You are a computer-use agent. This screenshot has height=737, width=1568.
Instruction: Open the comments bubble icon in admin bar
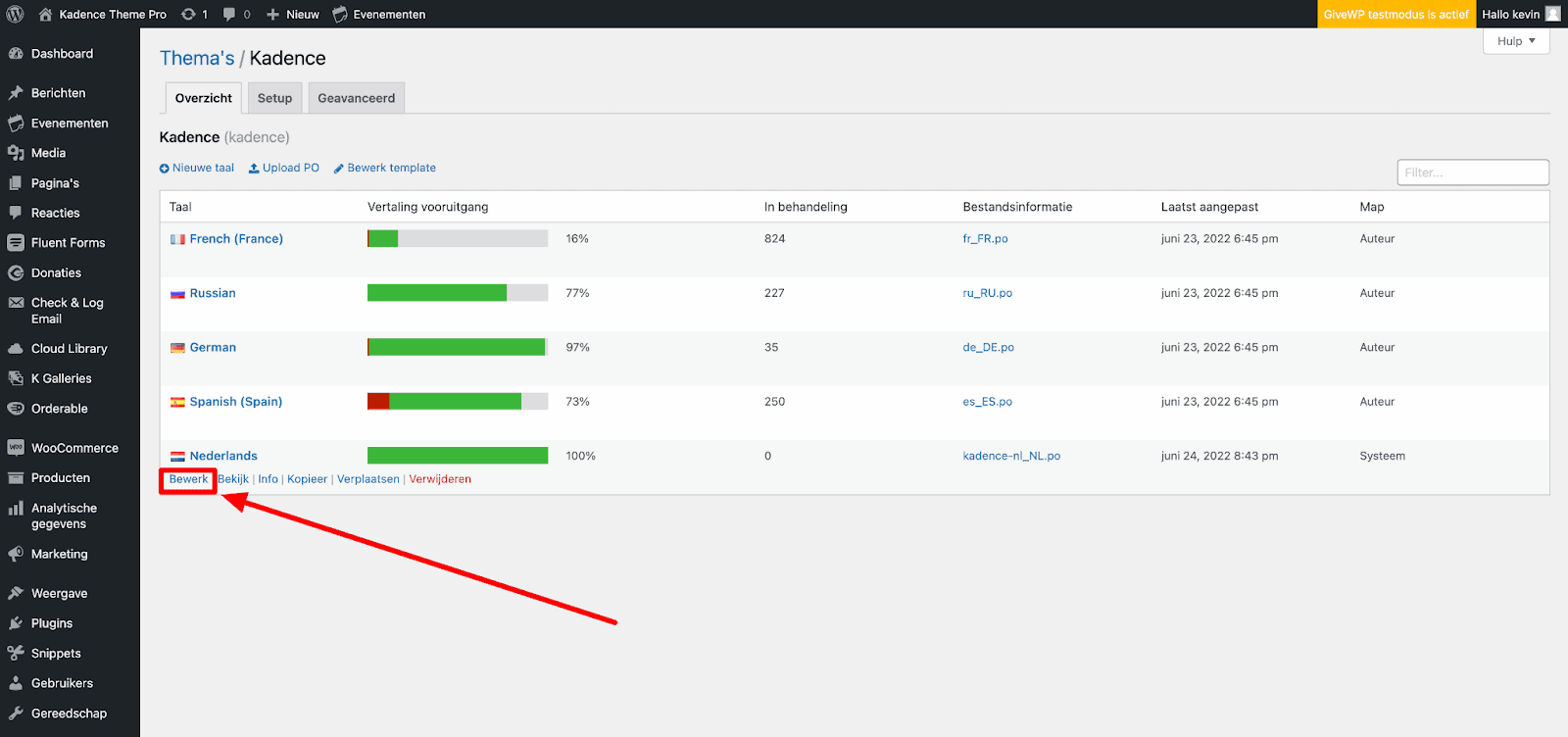(229, 14)
